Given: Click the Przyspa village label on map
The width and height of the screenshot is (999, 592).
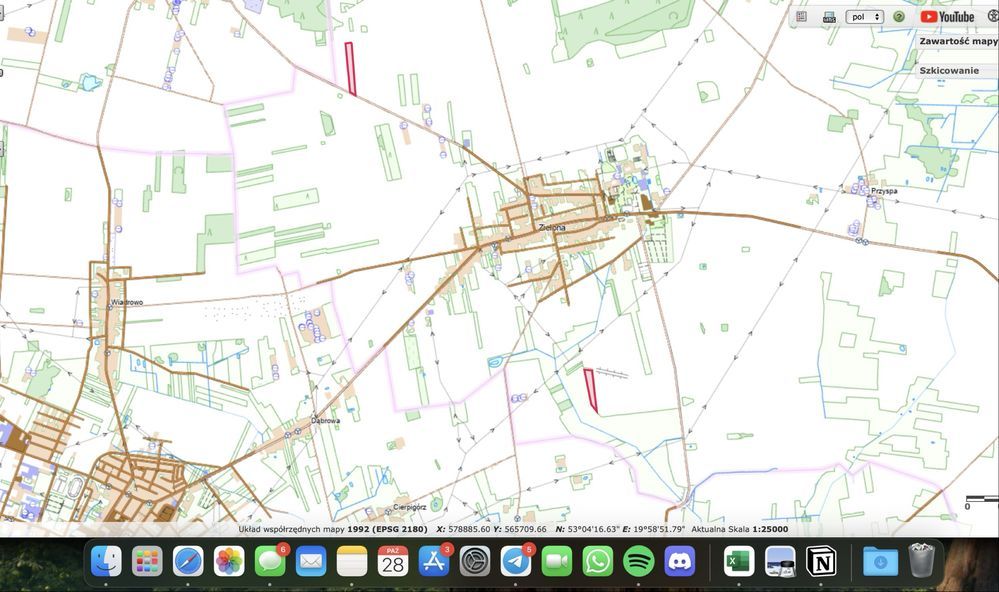Looking at the screenshot, I should pos(884,190).
